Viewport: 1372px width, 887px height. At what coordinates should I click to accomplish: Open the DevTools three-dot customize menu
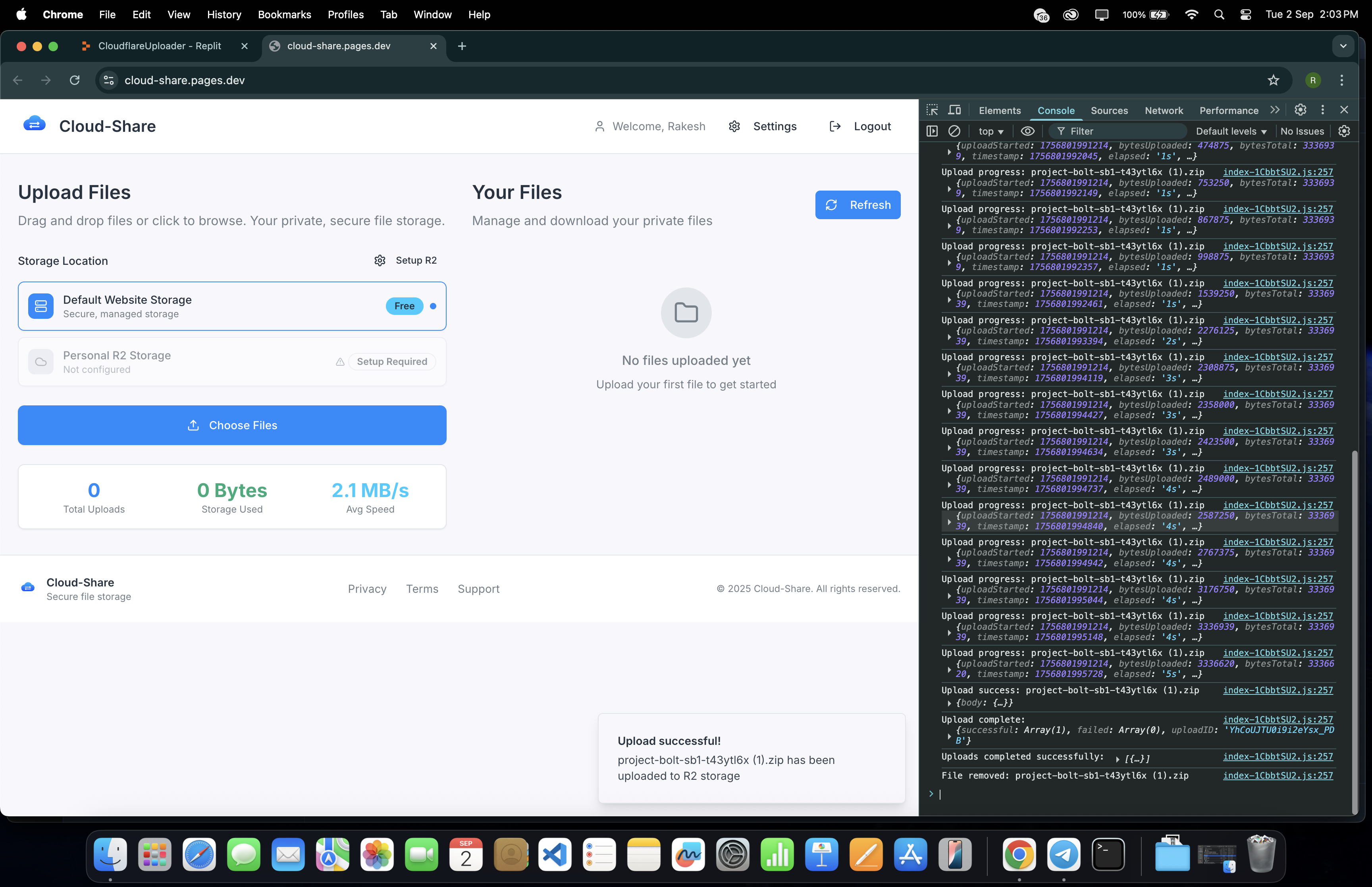(1322, 110)
